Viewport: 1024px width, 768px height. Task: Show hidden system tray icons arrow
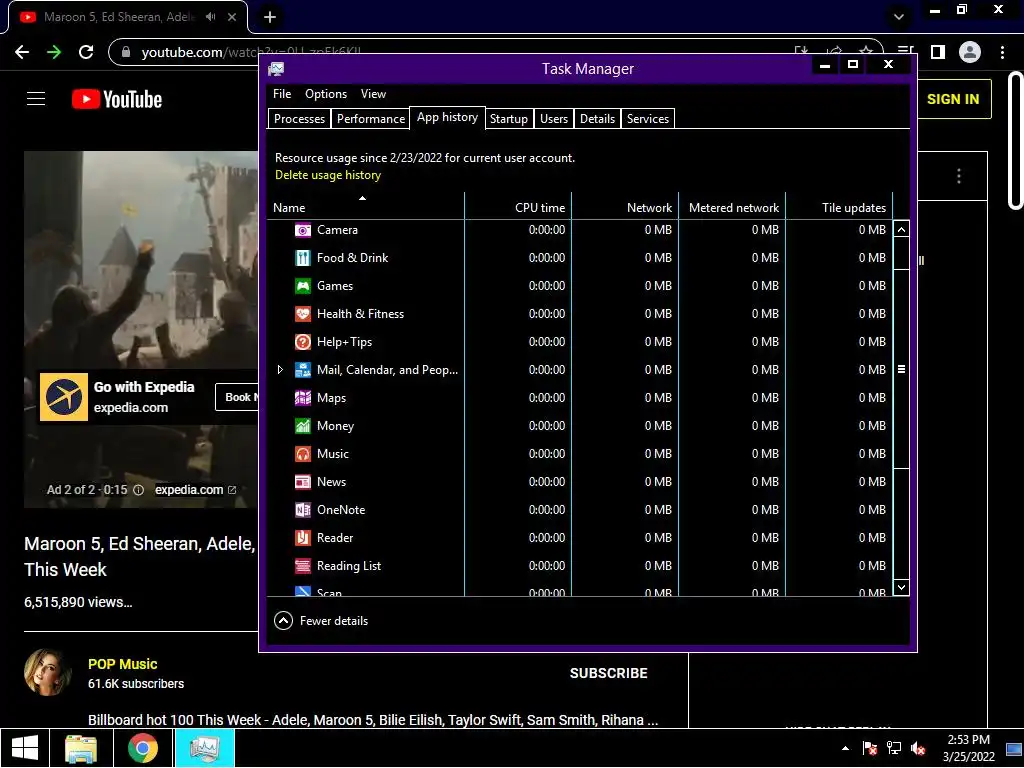[846, 748]
